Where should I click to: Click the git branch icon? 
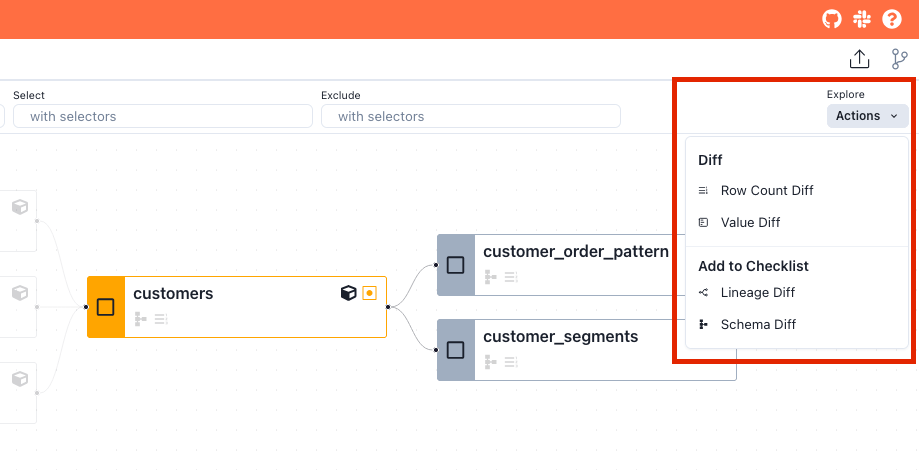(x=900, y=59)
